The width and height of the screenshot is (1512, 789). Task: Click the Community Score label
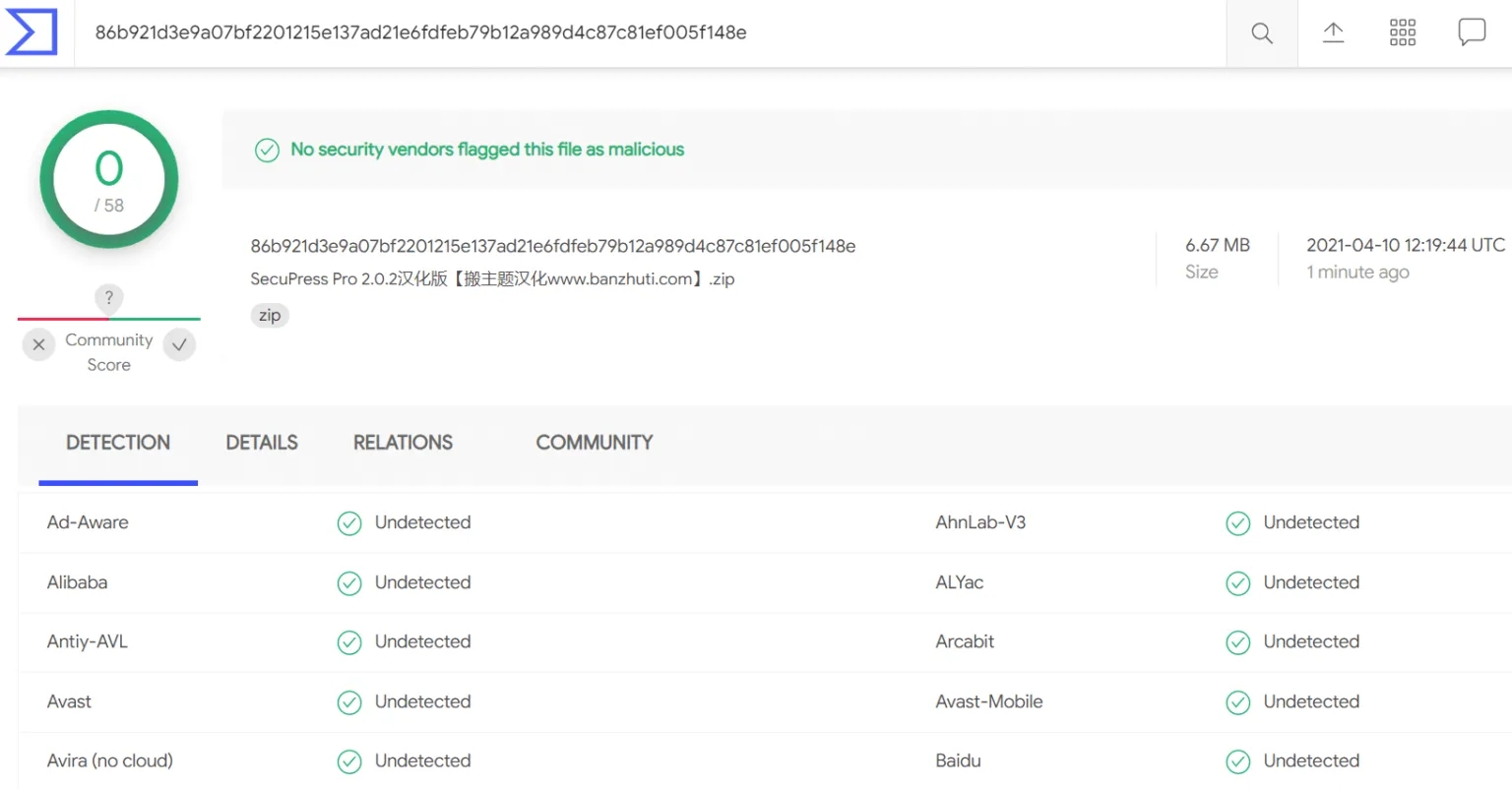109,352
